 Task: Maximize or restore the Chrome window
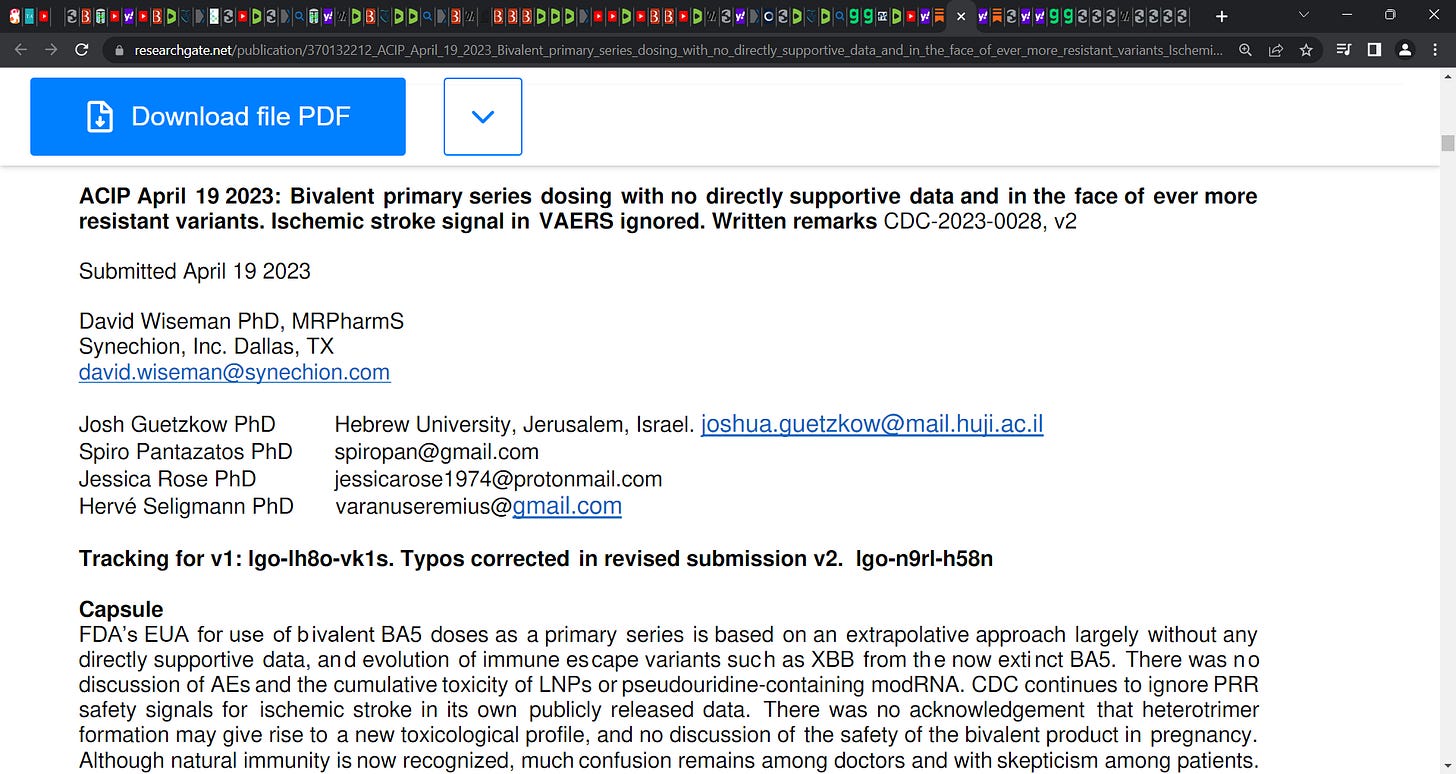tap(1390, 15)
